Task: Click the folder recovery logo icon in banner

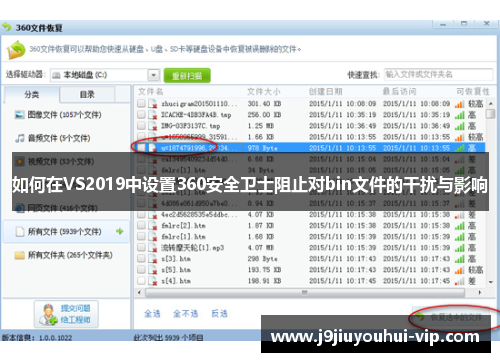Action: pos(16,50)
